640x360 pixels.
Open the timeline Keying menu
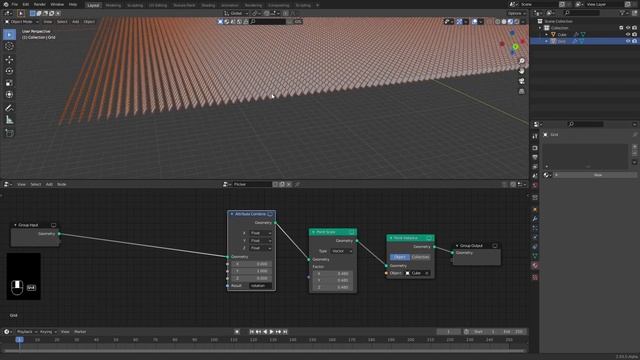(x=48, y=332)
